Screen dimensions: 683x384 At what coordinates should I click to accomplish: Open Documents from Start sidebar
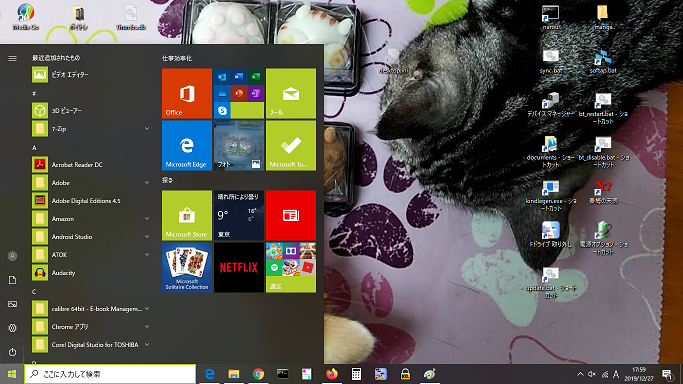(12, 280)
